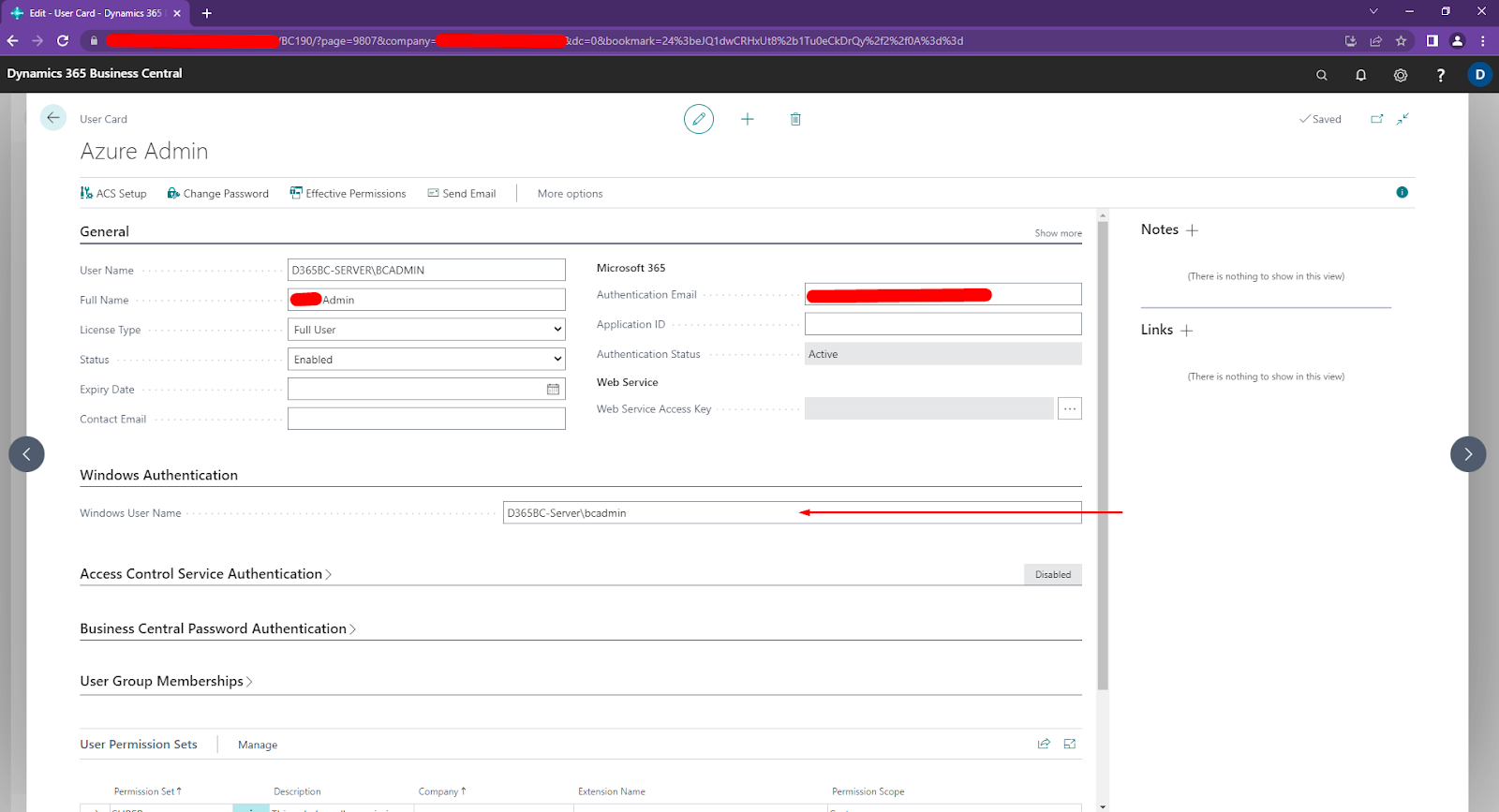1499x812 pixels.
Task: Open Web Service Access Key ellipsis
Action: click(x=1070, y=408)
